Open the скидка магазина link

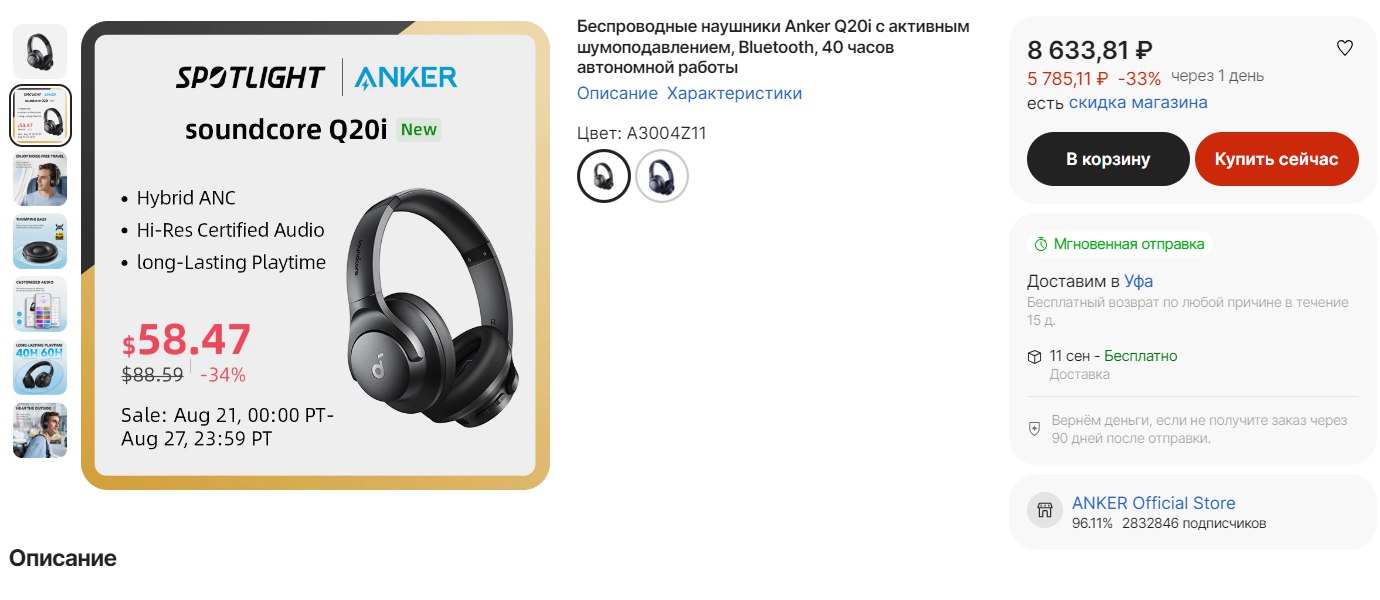coord(1138,102)
